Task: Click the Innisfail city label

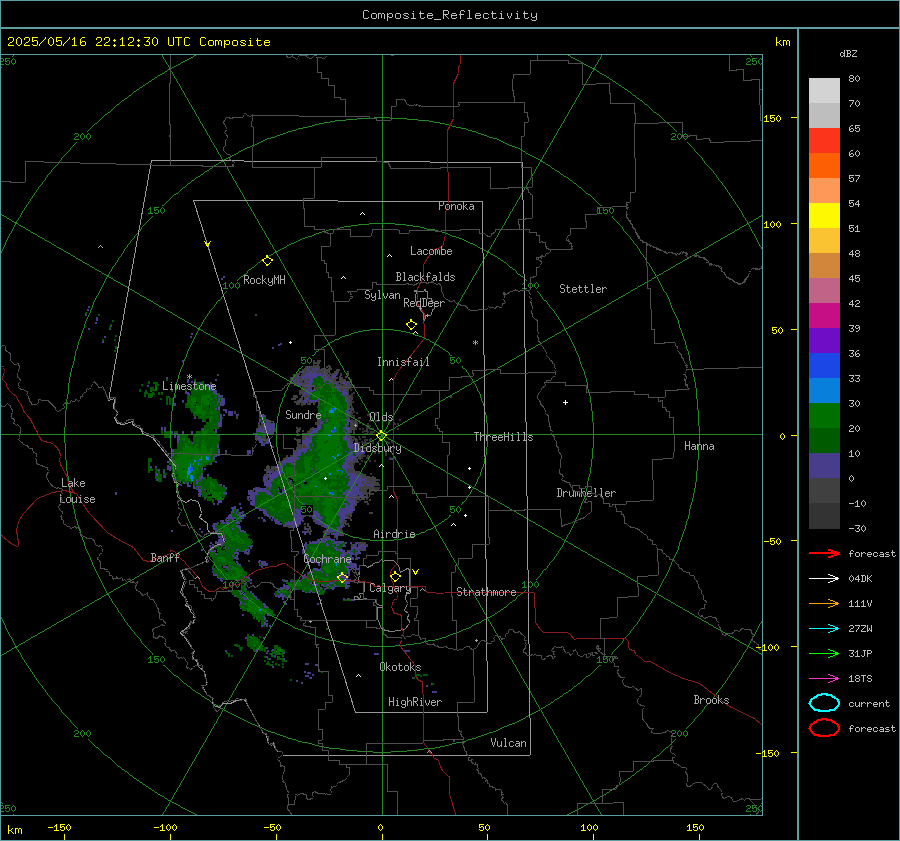Action: (403, 362)
